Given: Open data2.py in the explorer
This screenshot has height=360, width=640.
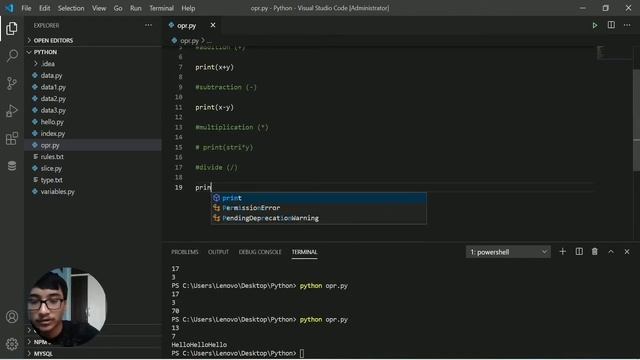Looking at the screenshot, I should click(x=53, y=98).
